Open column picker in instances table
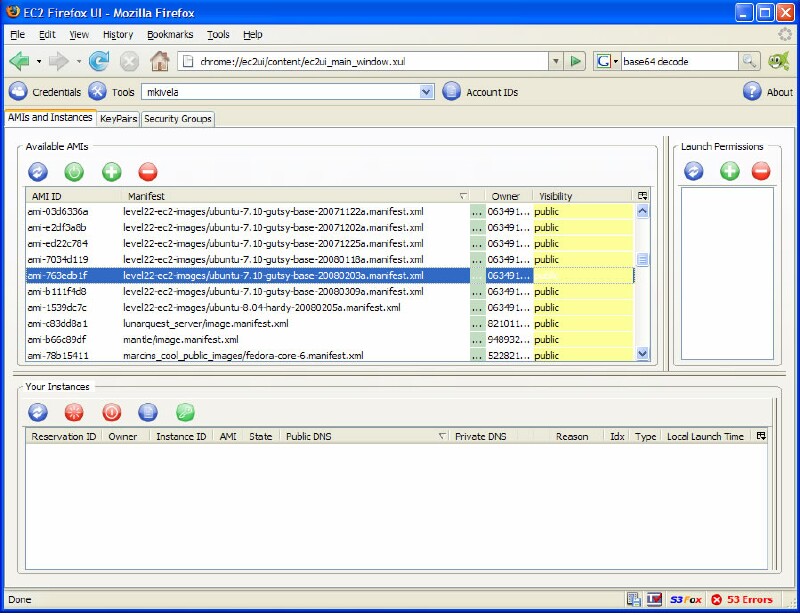This screenshot has height=615, width=800. (x=761, y=436)
